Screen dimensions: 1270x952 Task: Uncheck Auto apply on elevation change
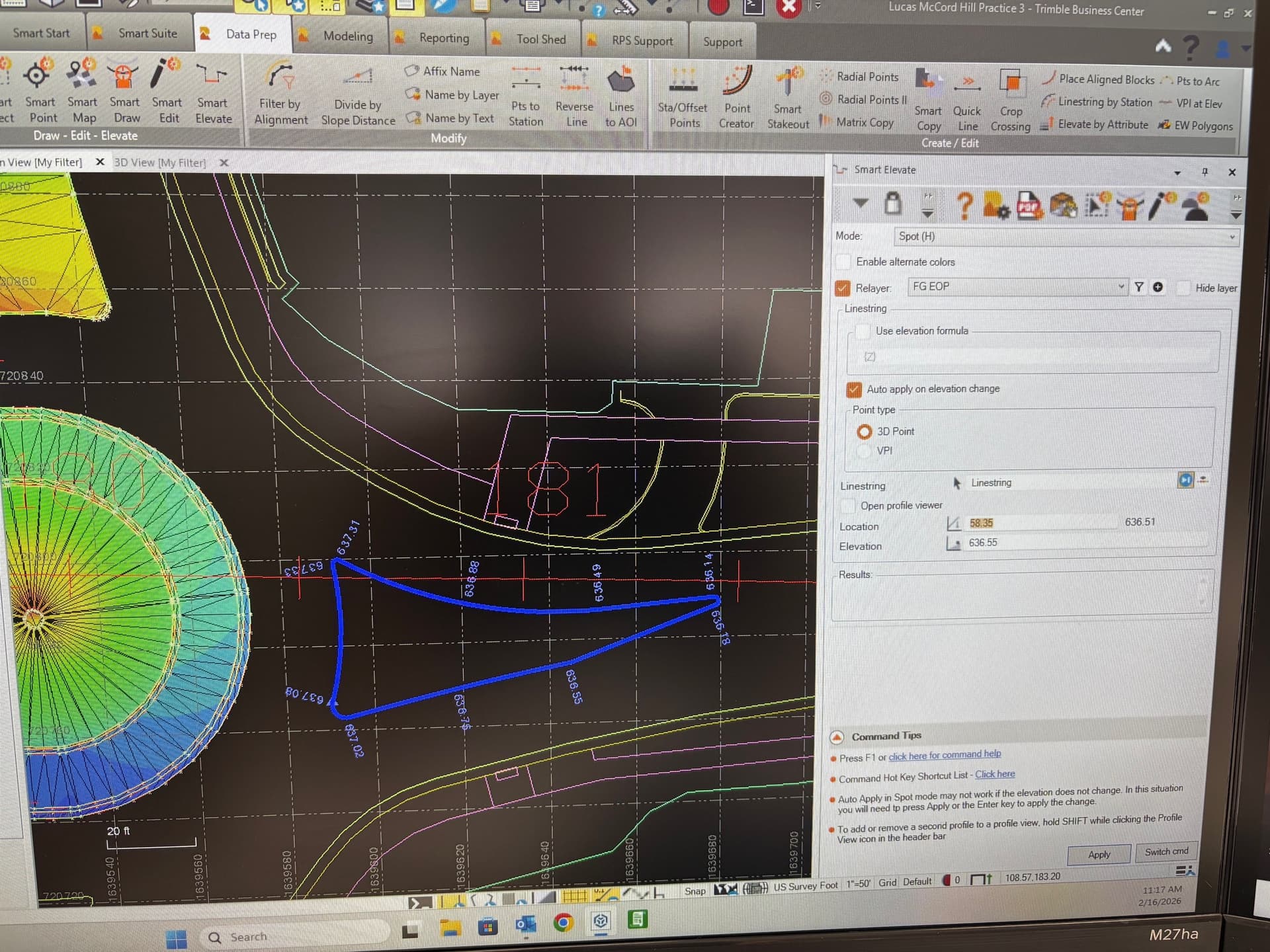[x=854, y=389]
